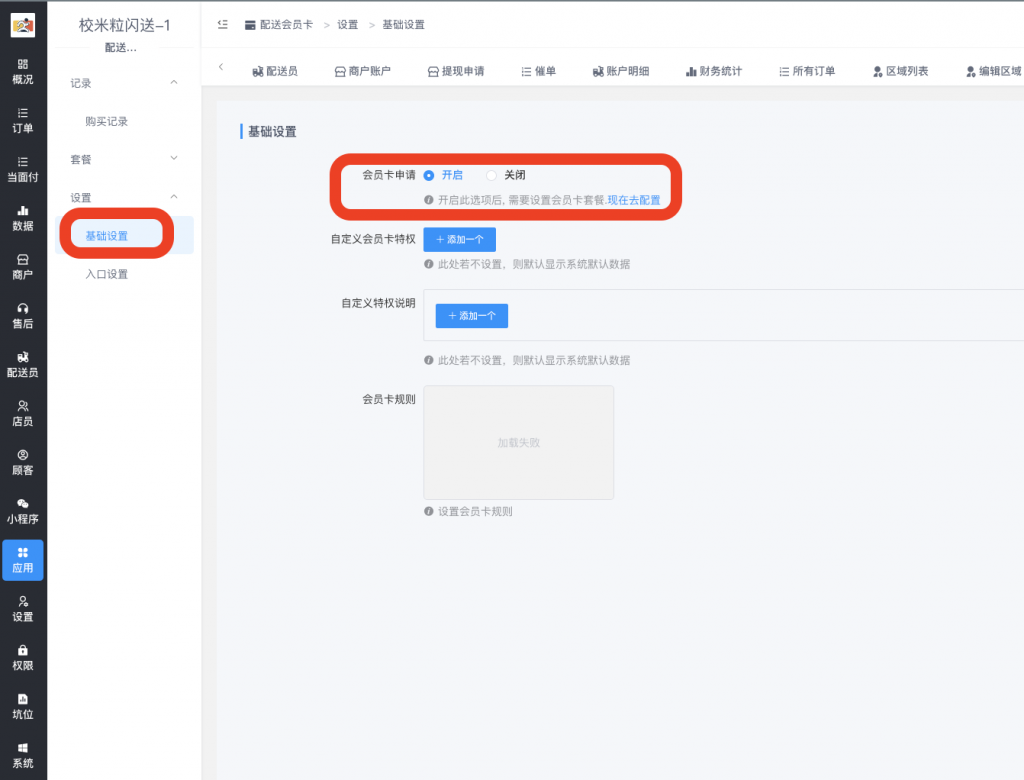Viewport: 1024px width, 780px height.
Task: Switch to the highlighted 应用 sidebar item
Action: (x=22, y=561)
